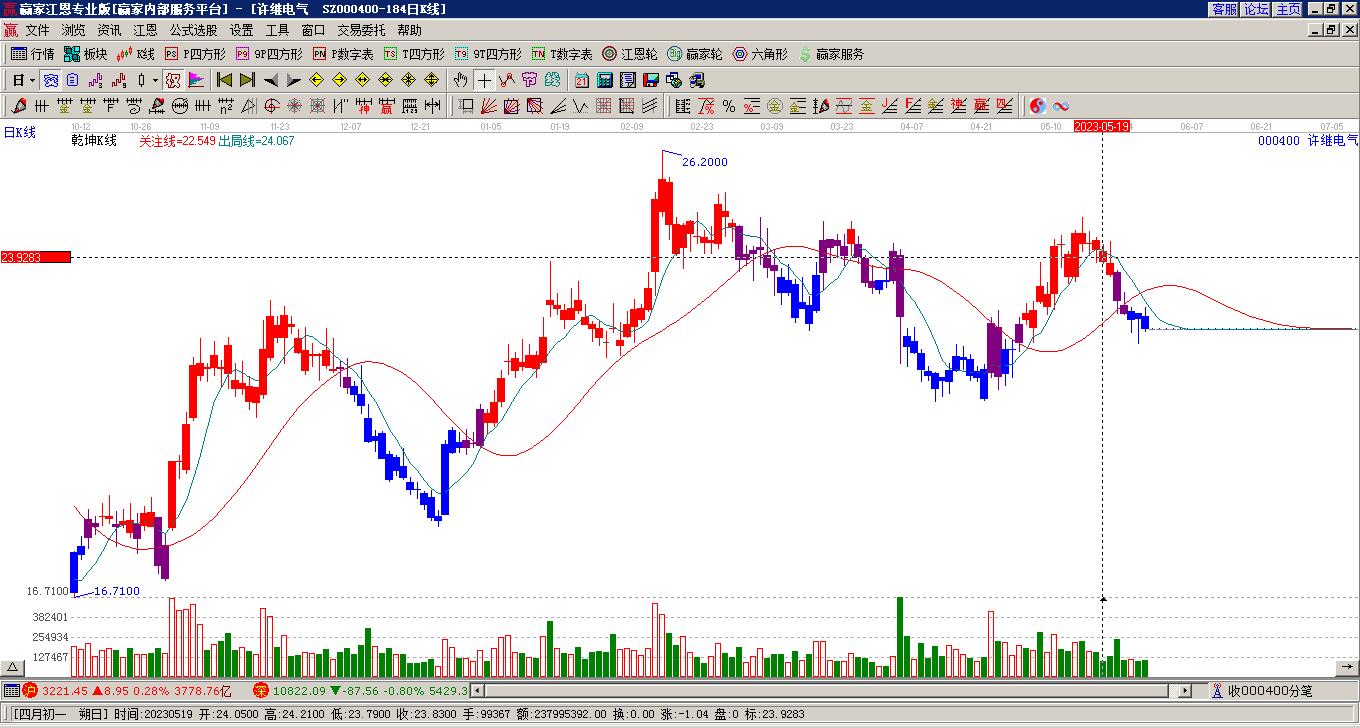The height and width of the screenshot is (728, 1360).
Task: Open the calculator icon
Action: 605,80
